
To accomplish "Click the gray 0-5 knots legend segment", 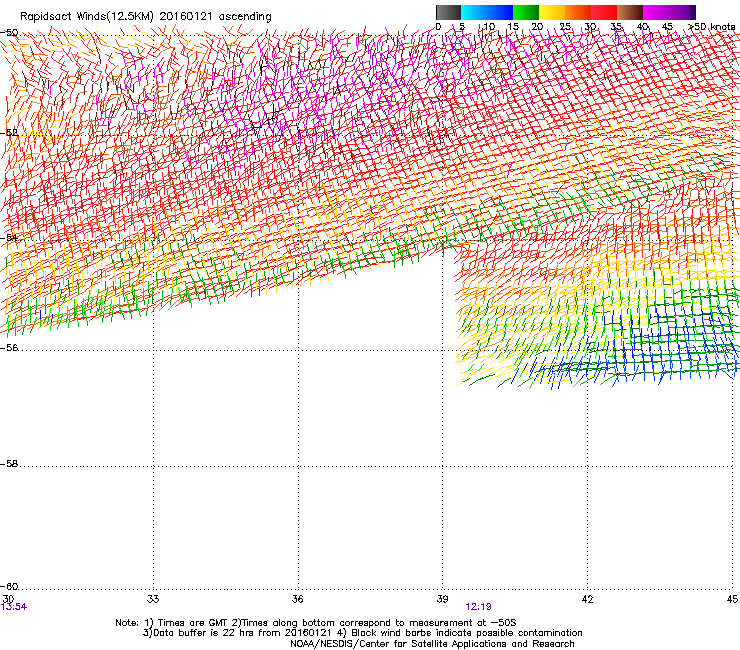I will pyautogui.click(x=448, y=12).
